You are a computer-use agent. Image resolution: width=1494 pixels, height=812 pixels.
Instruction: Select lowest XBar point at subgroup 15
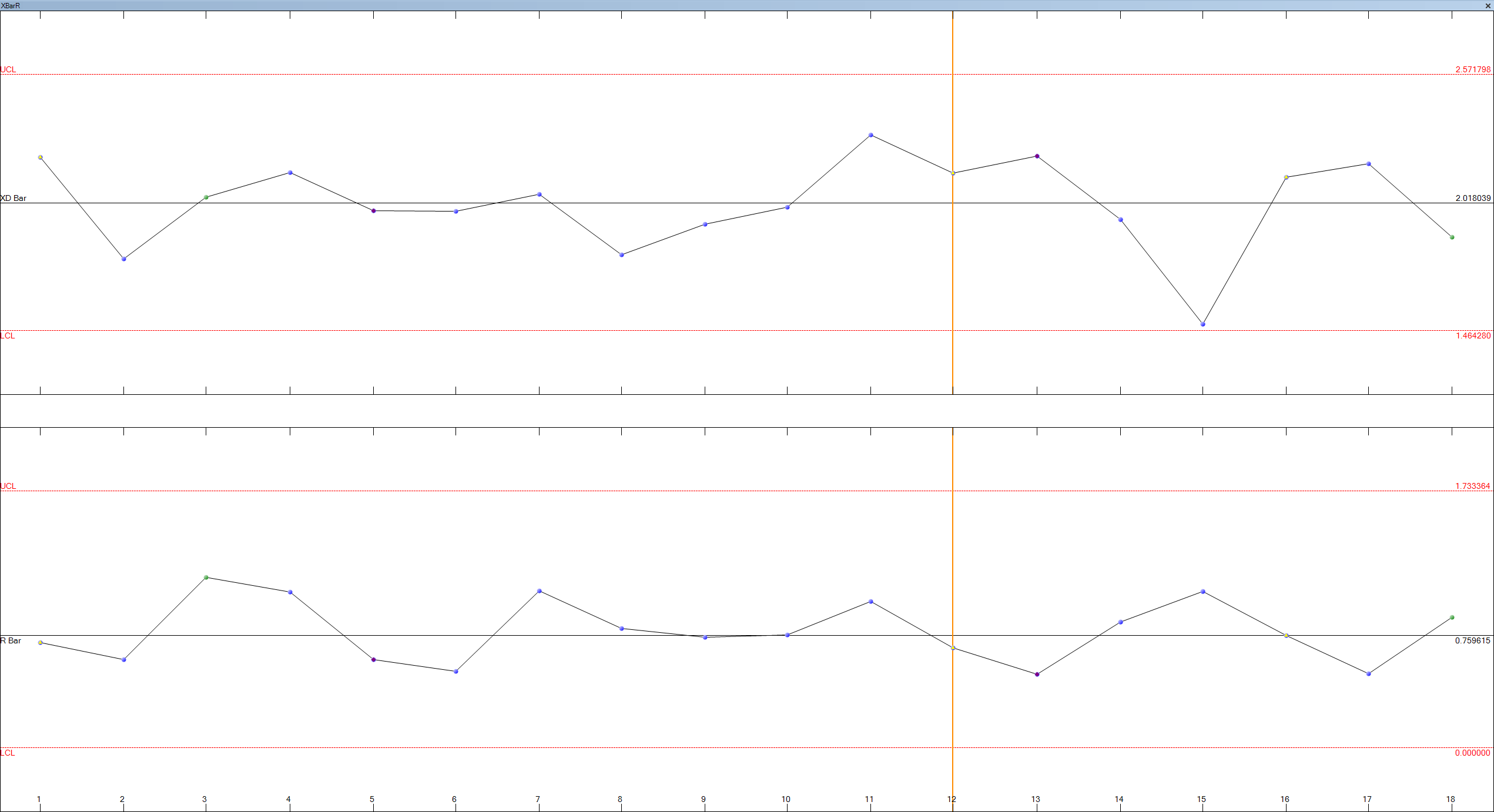[x=1202, y=324]
